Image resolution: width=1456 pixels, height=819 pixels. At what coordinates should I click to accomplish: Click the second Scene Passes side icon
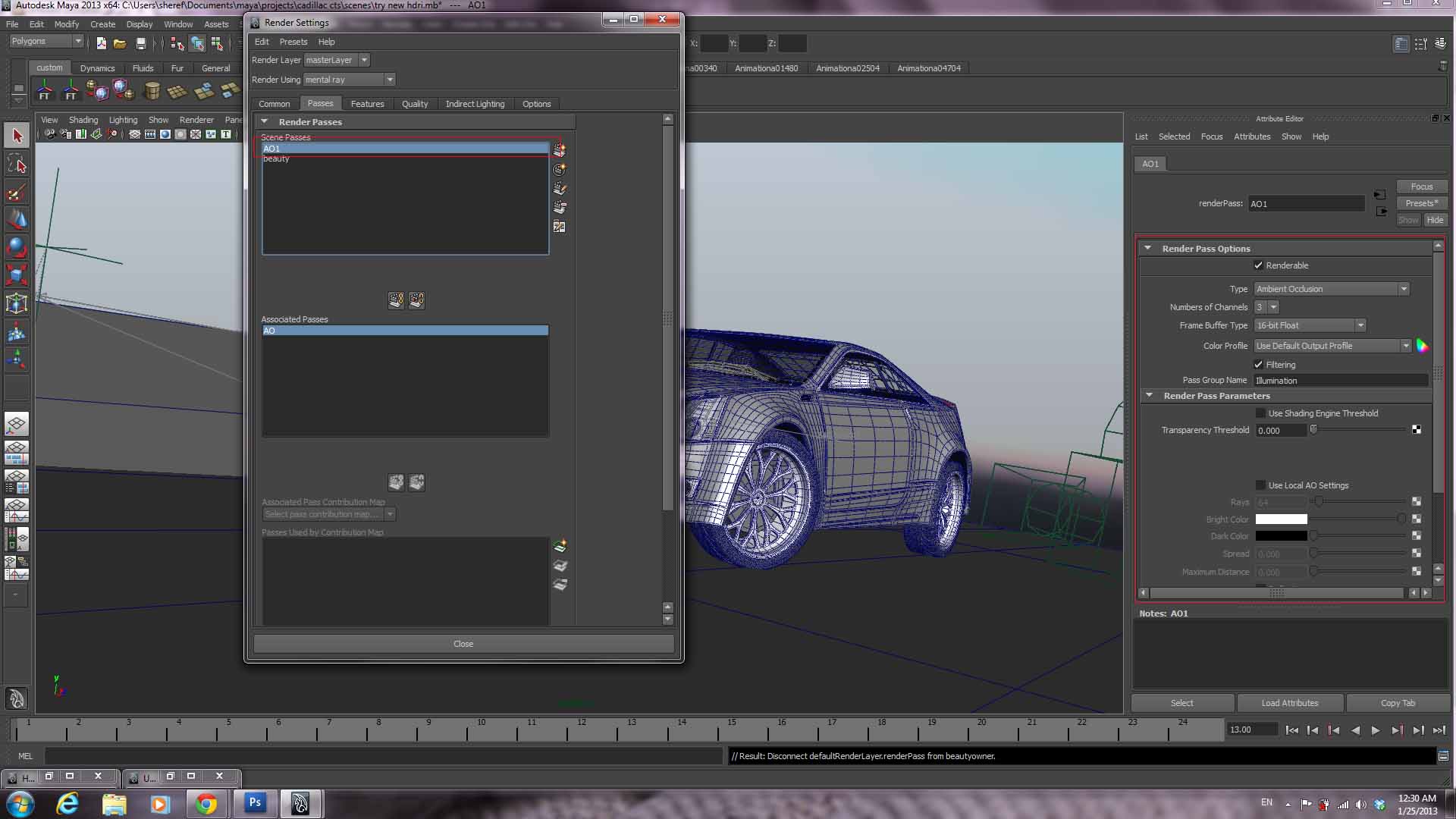click(x=560, y=169)
